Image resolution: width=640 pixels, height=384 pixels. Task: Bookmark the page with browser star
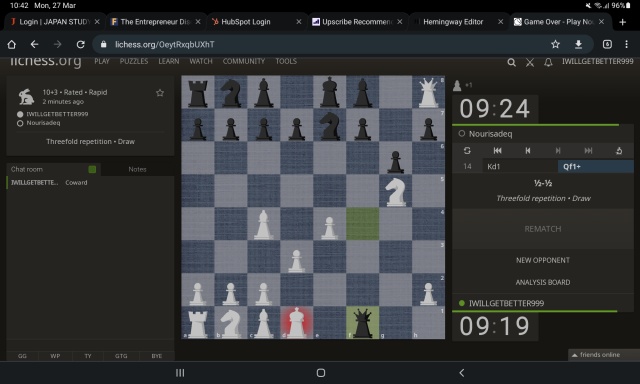(555, 44)
